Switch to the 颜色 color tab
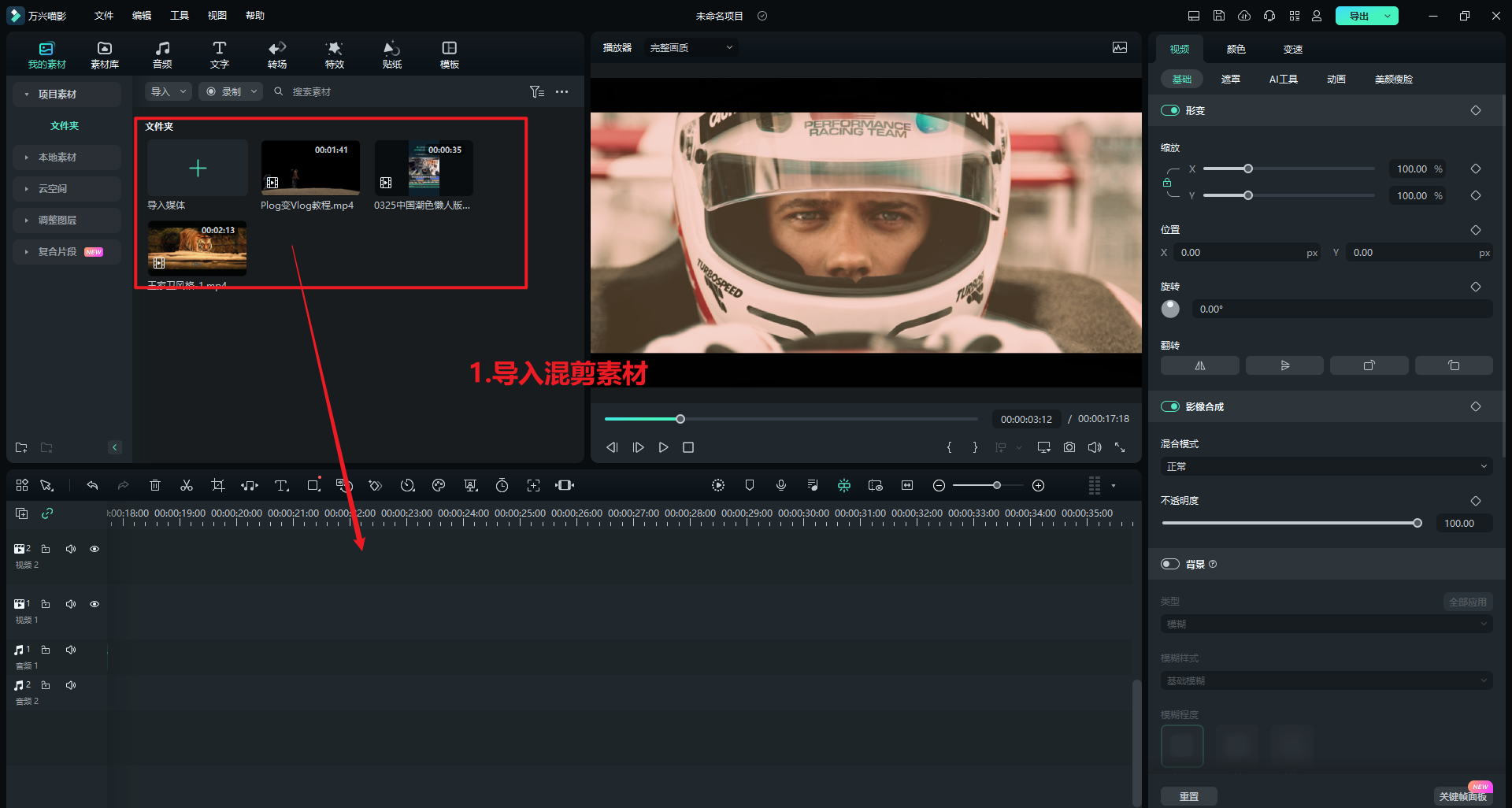This screenshot has height=808, width=1512. coord(1236,50)
